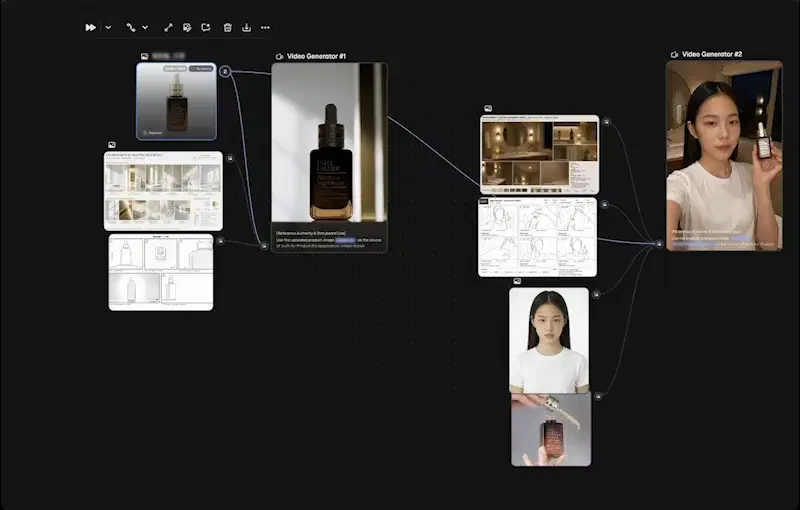The height and width of the screenshot is (510, 800).
Task: Click output port beside environment lighting reference
Action: [230, 159]
